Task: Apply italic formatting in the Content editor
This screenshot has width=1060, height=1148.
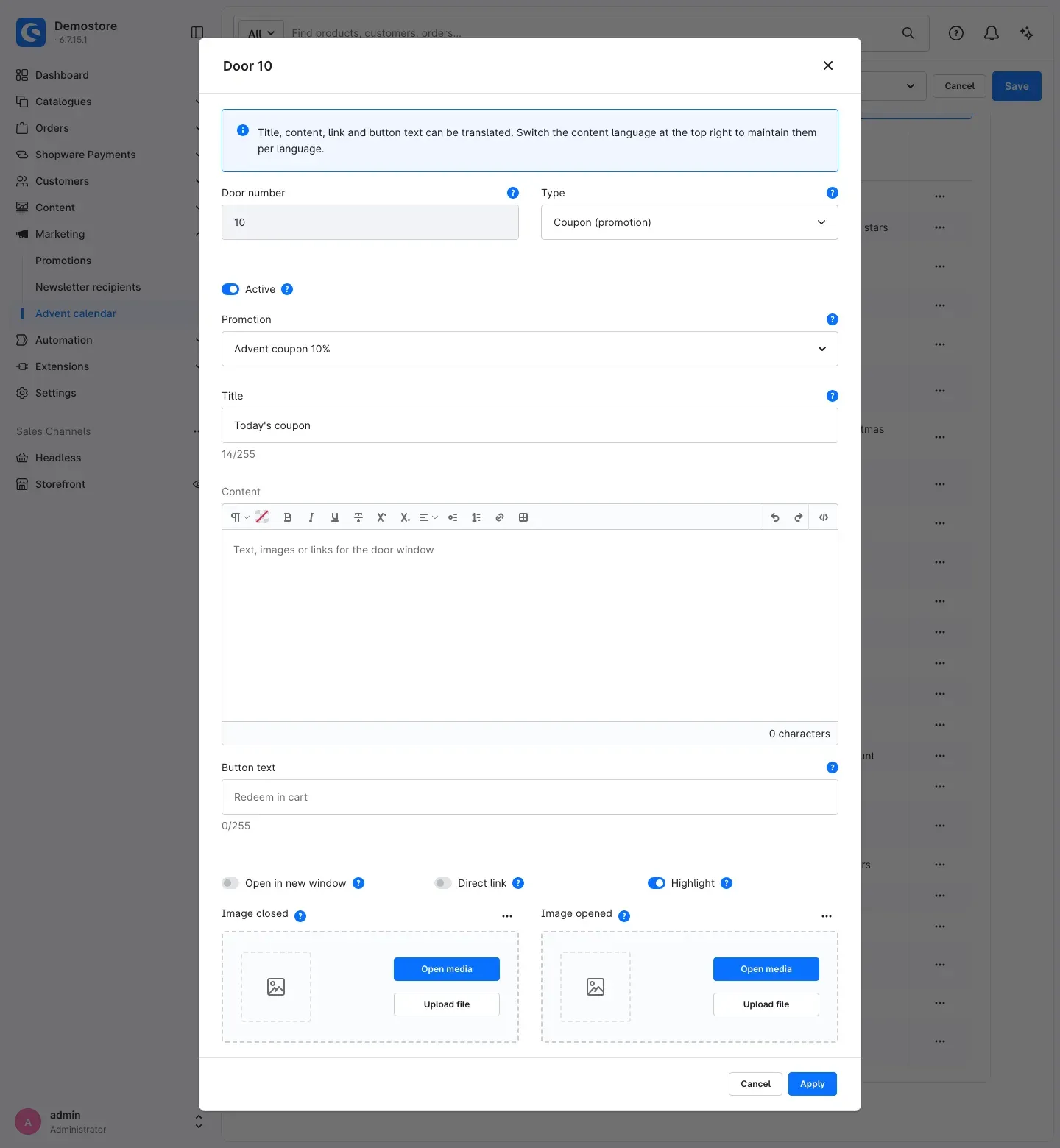Action: (x=311, y=517)
